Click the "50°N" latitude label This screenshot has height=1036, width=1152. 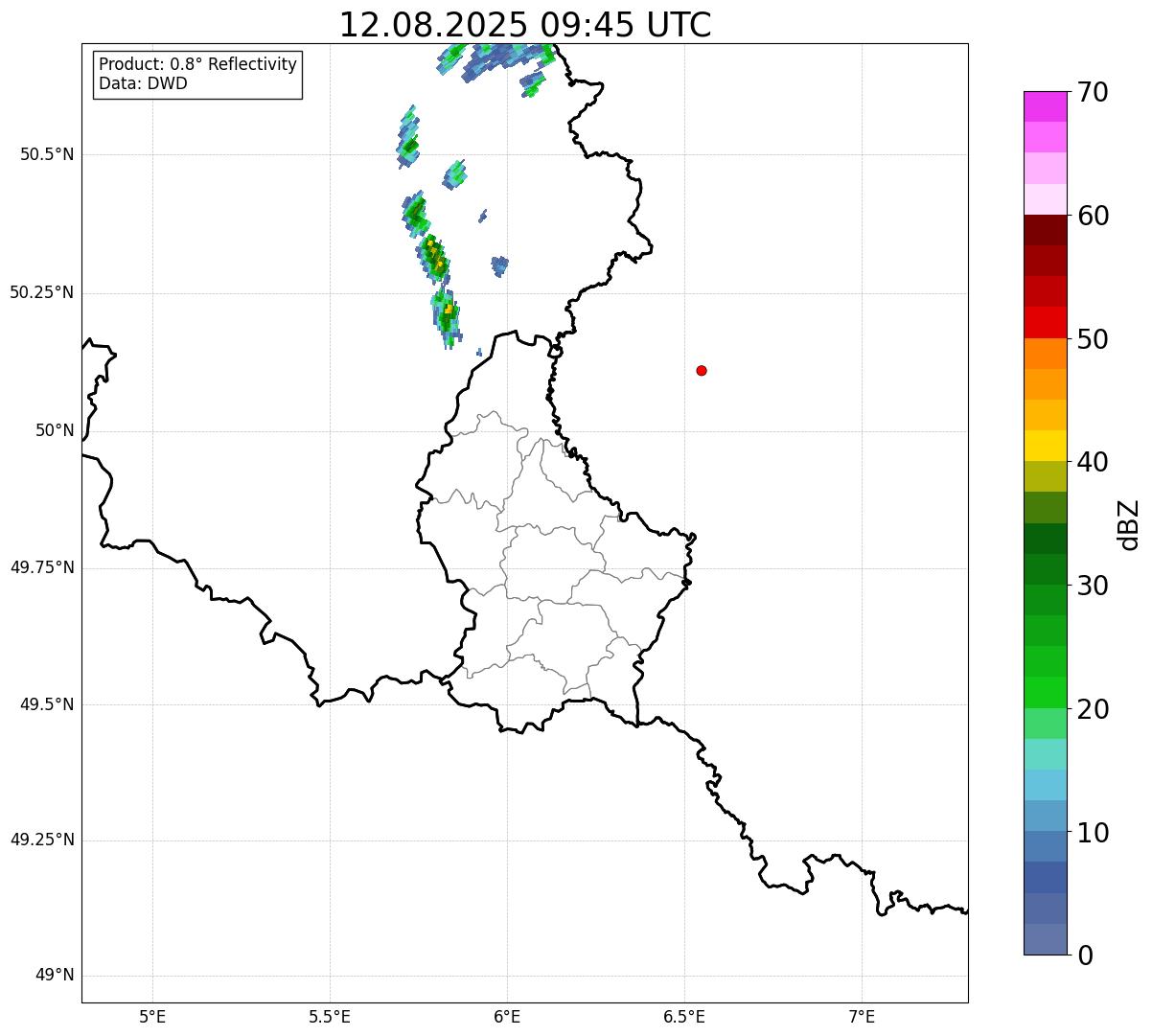point(55,430)
